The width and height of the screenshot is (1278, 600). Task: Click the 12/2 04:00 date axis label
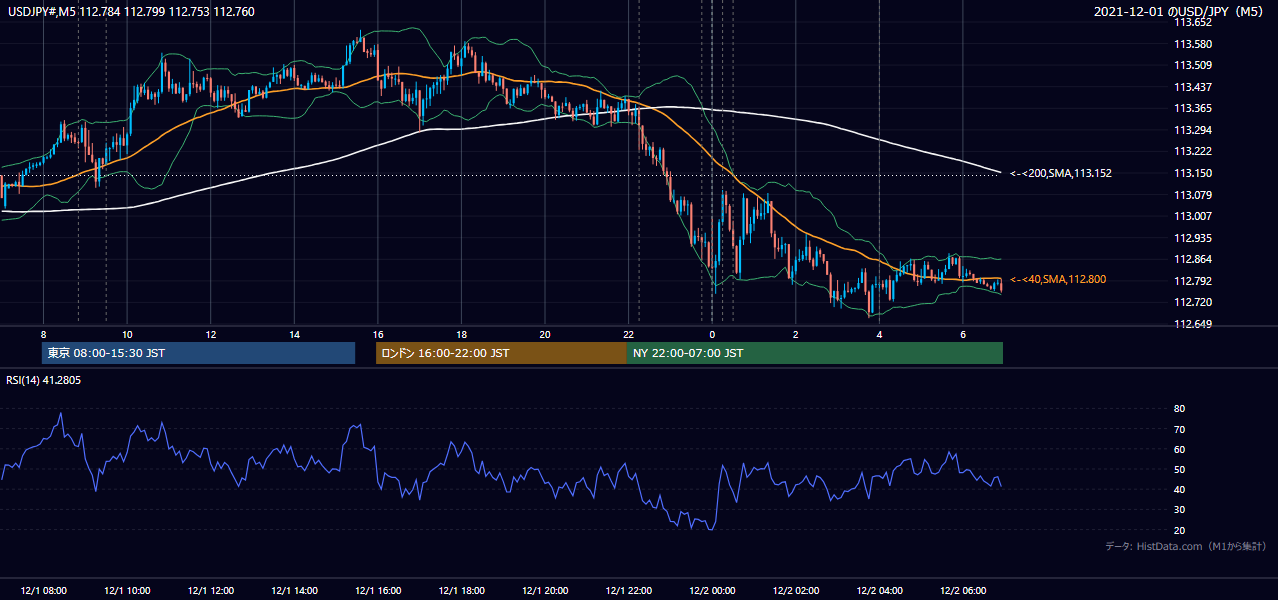point(878,590)
